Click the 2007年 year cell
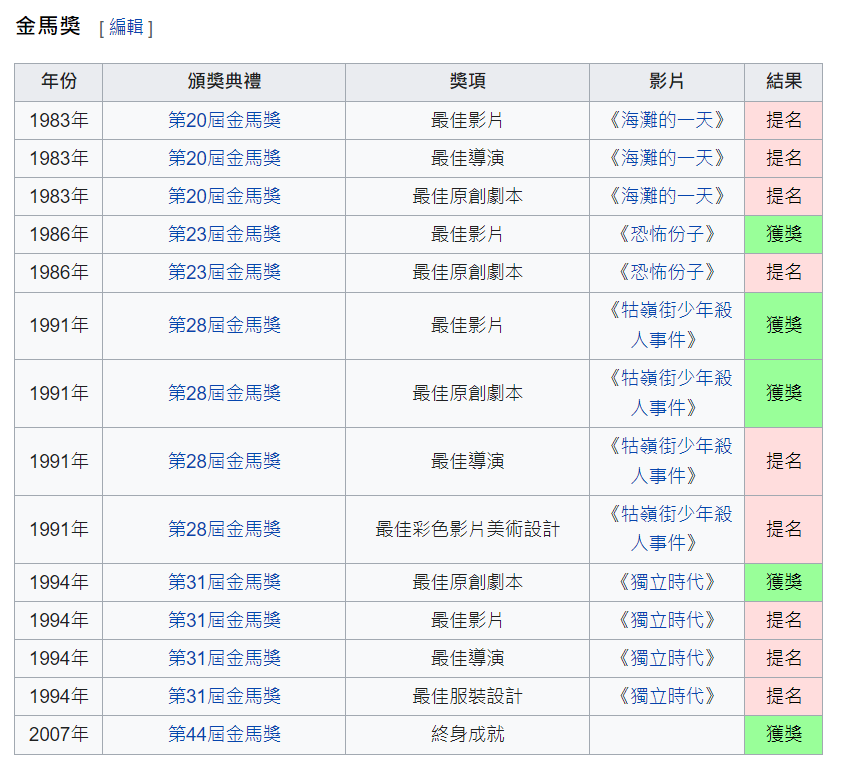 59,734
